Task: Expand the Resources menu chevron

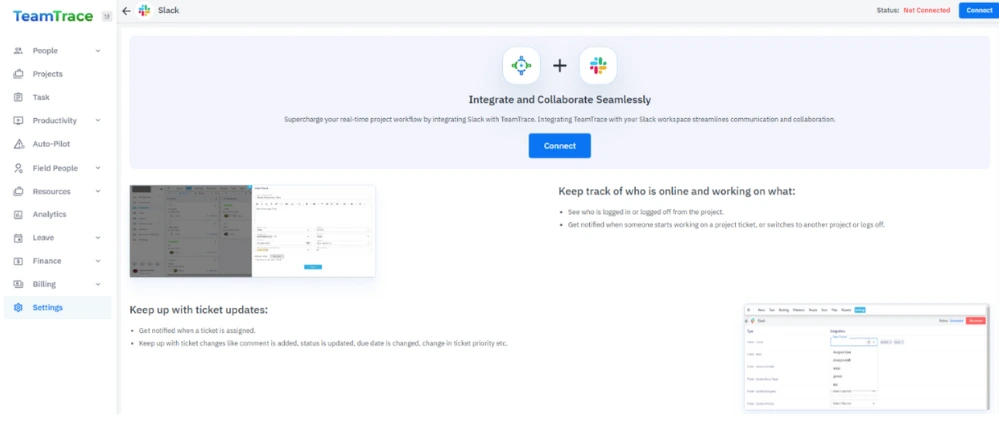Action: 98,191
